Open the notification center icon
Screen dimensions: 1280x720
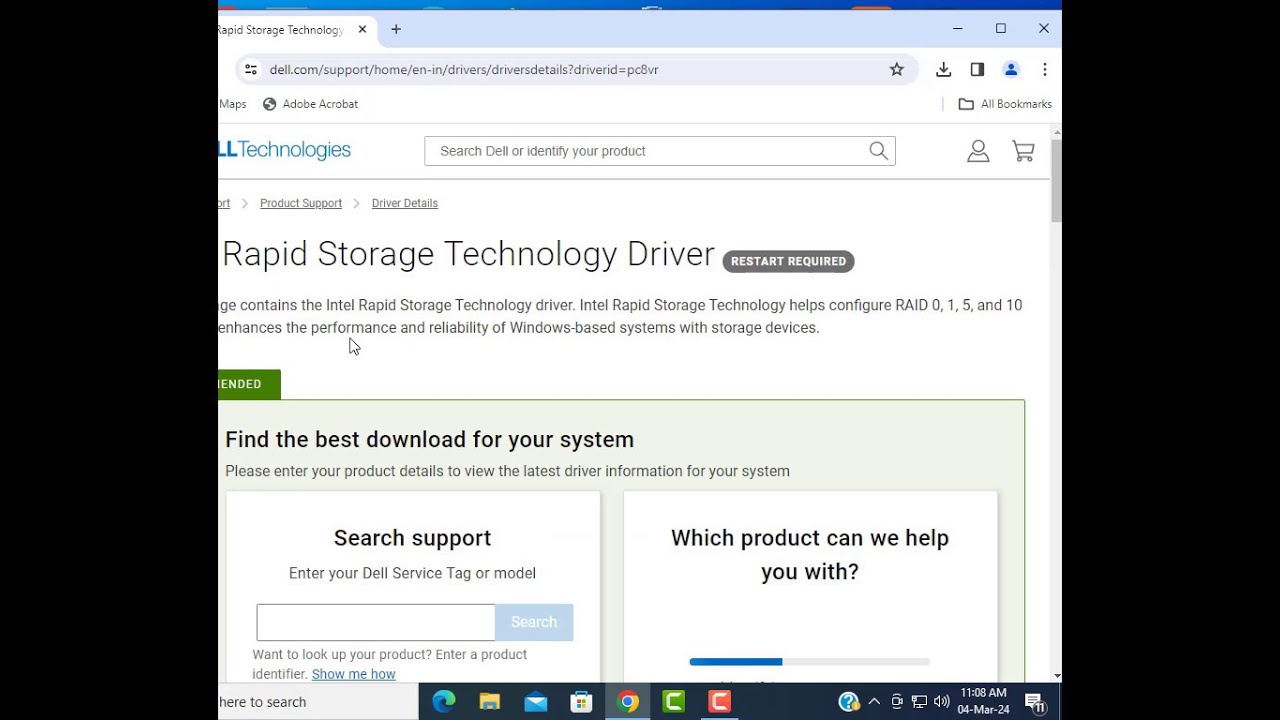click(x=1036, y=702)
